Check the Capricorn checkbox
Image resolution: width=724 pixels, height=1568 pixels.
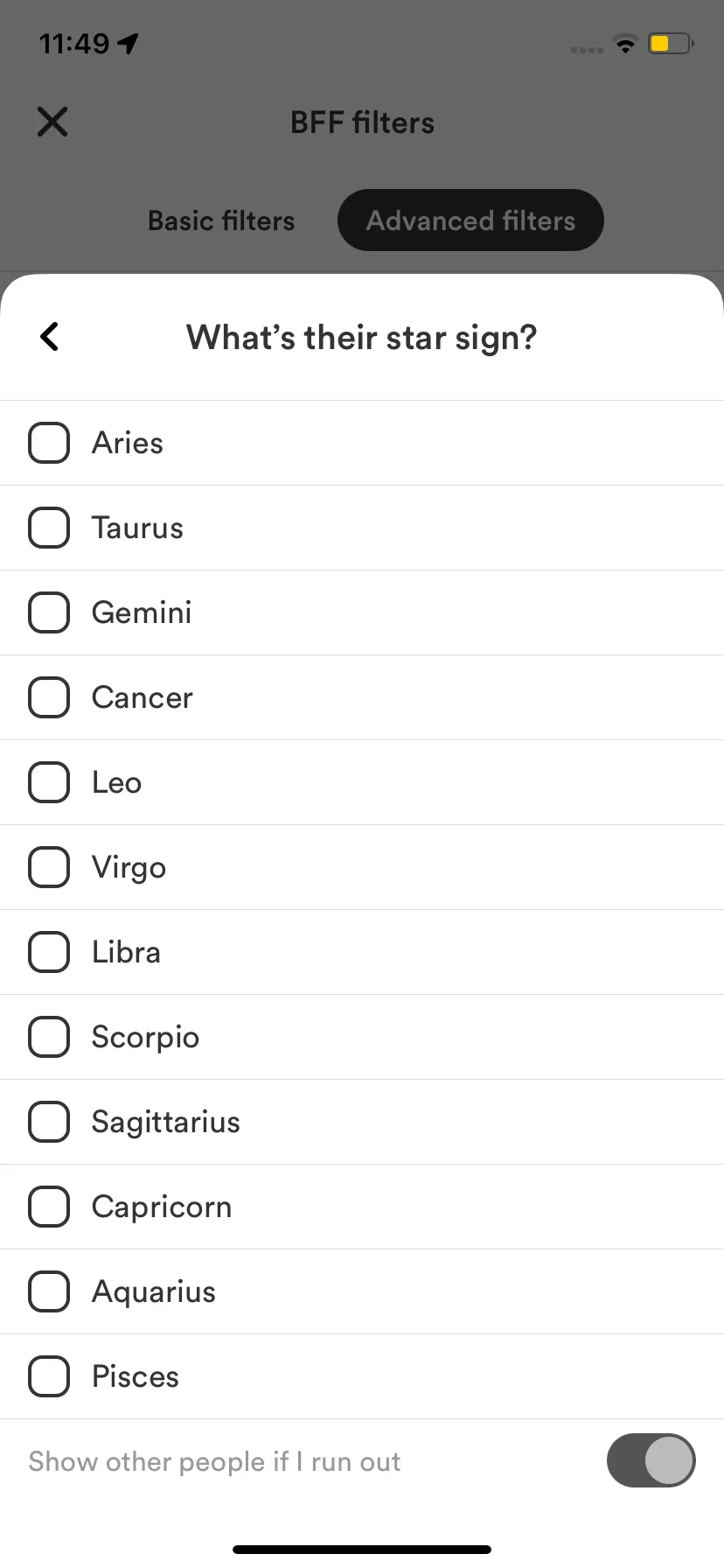49,1207
